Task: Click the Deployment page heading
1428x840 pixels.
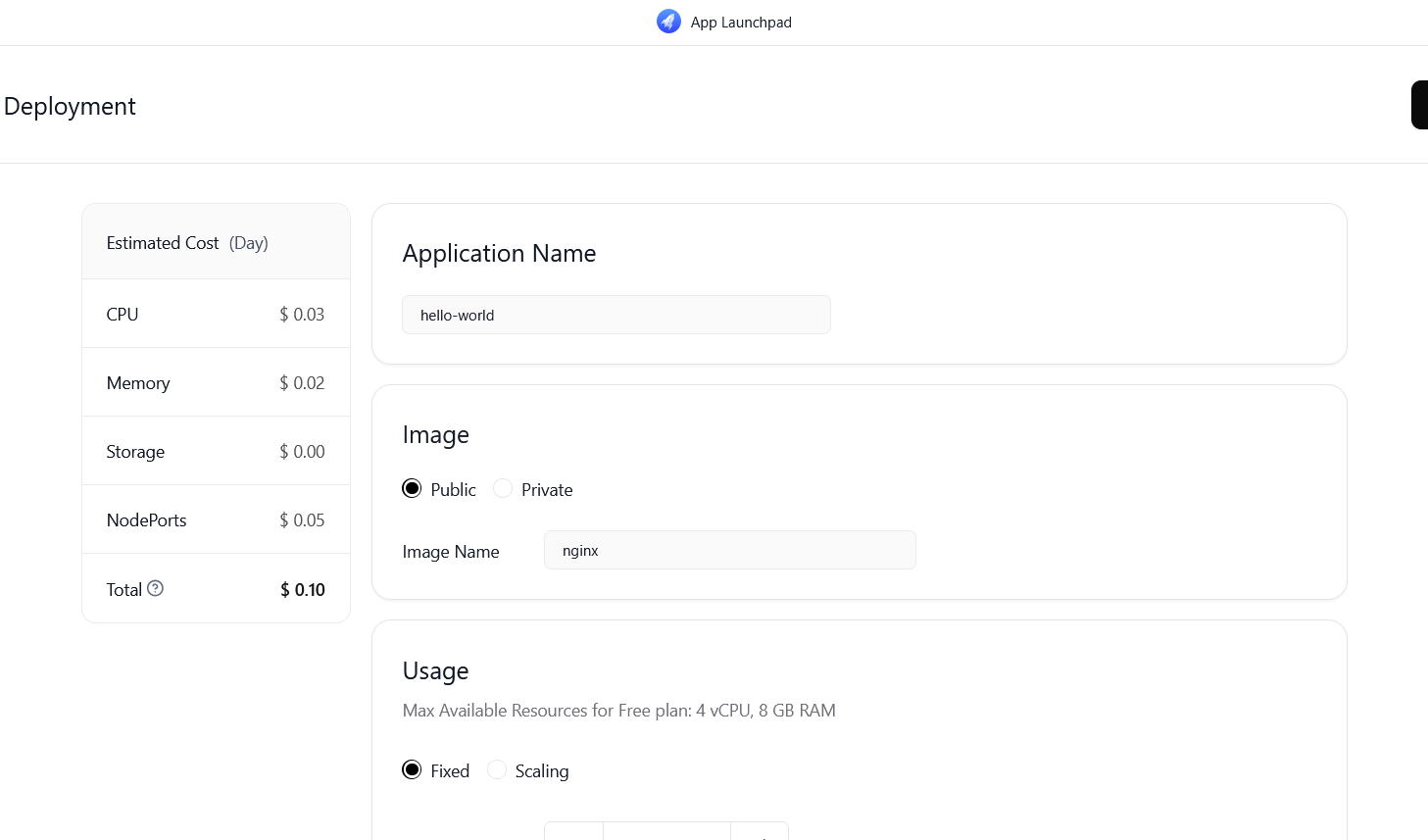Action: coord(70,106)
